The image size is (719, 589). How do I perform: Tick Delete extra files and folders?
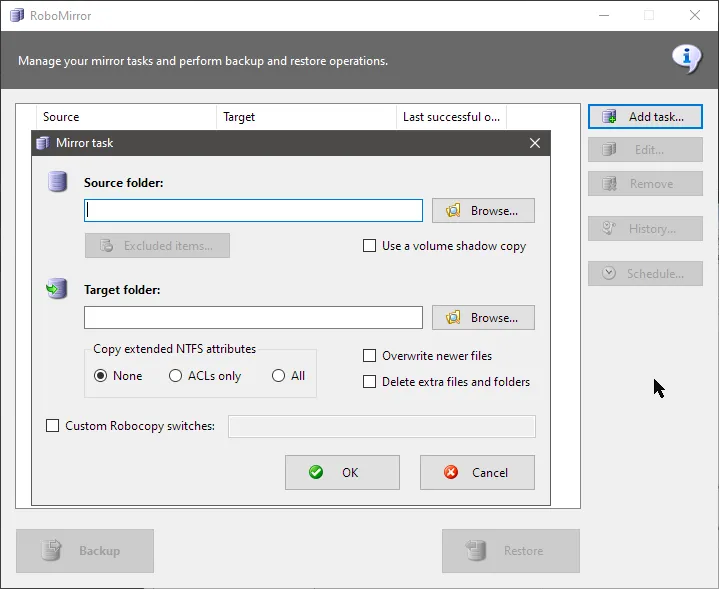coord(370,382)
